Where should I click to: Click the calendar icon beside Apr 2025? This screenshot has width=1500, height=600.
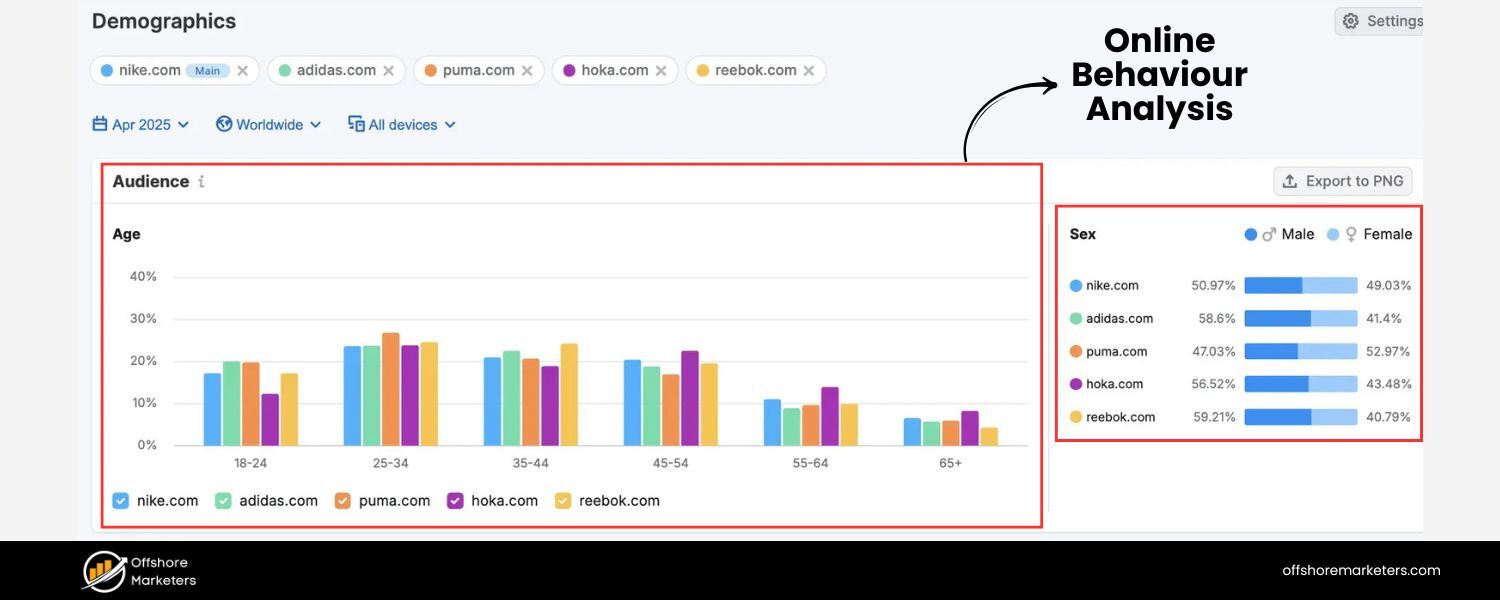pyautogui.click(x=100, y=124)
